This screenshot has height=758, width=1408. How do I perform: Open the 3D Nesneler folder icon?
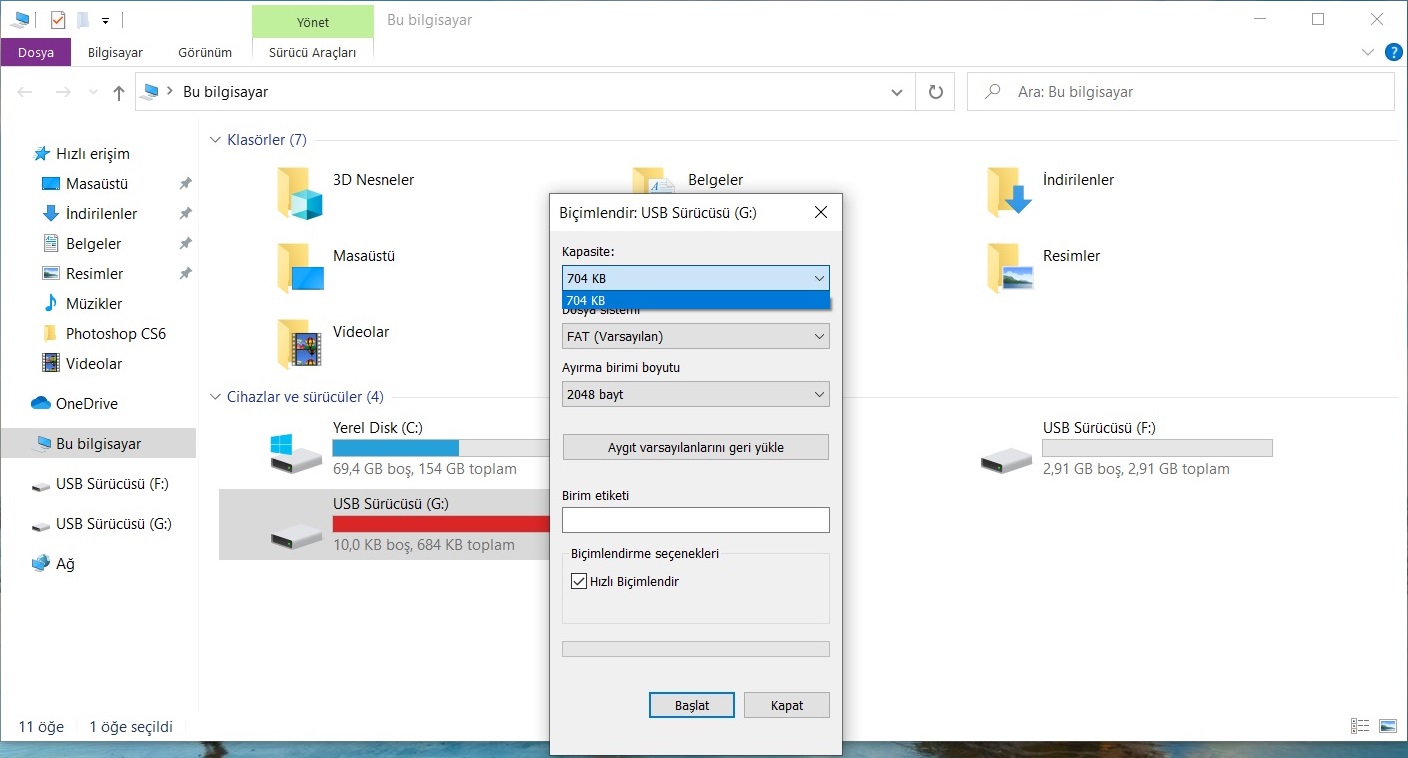pyautogui.click(x=300, y=193)
